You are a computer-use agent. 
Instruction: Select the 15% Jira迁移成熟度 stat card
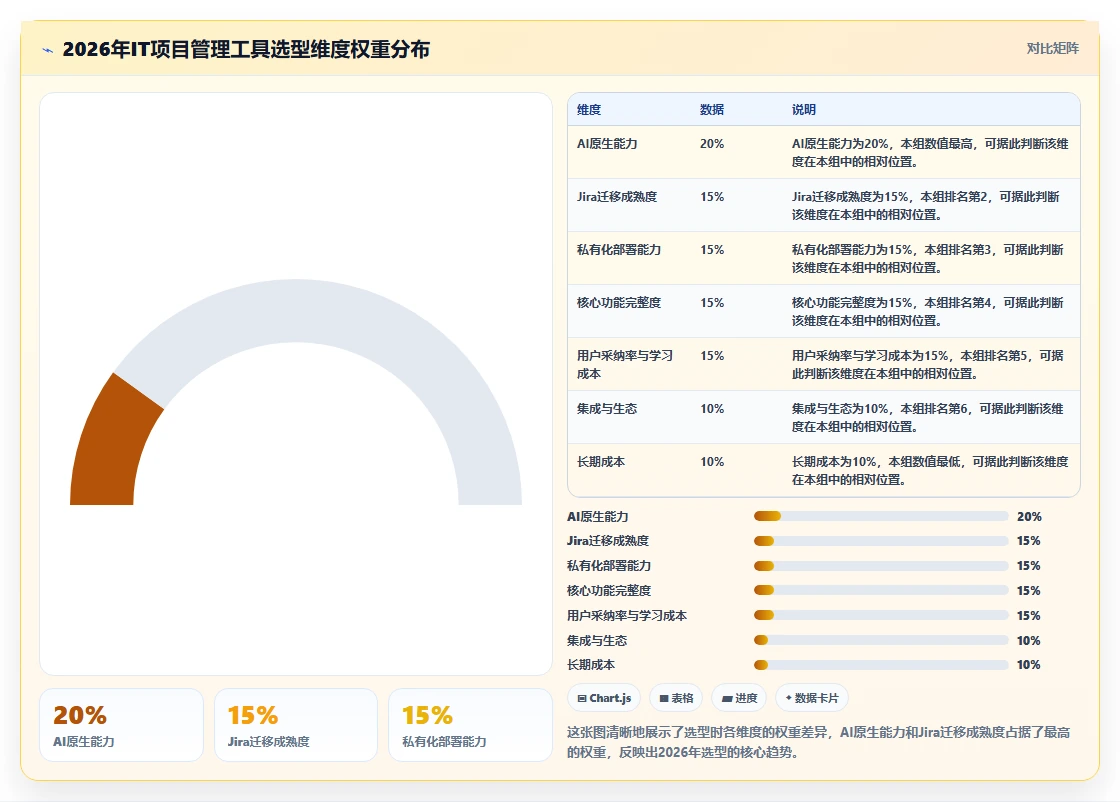[x=296, y=725]
